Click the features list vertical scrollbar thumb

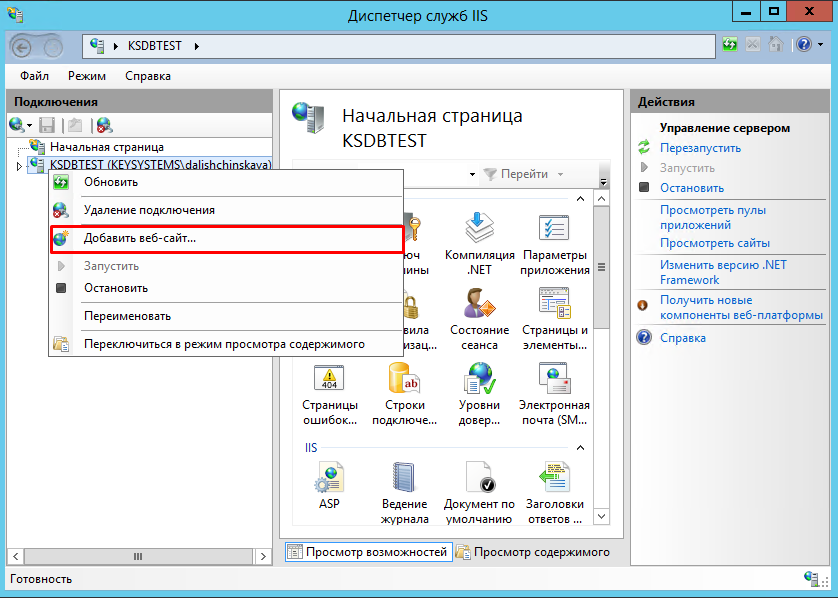tap(601, 267)
